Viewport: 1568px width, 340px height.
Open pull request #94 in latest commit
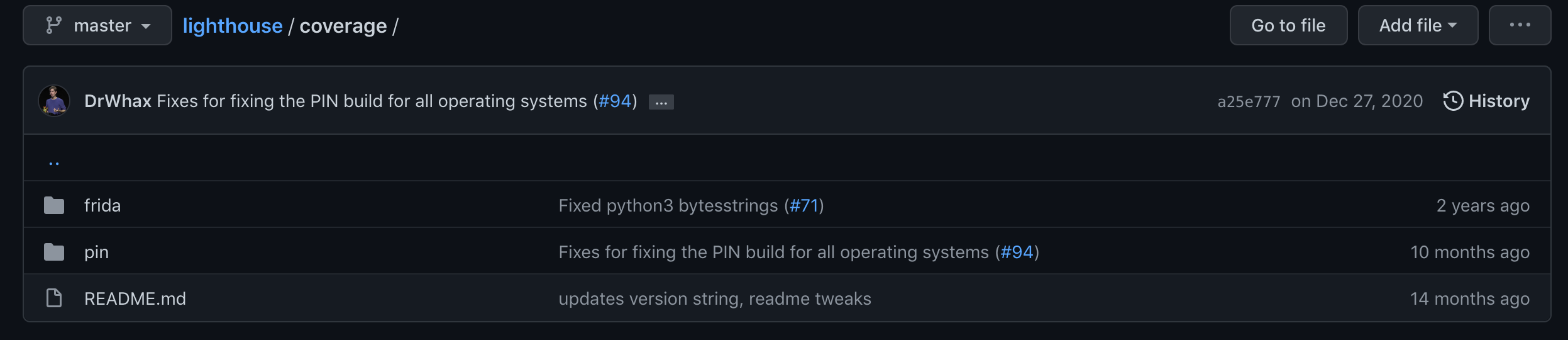coord(614,101)
